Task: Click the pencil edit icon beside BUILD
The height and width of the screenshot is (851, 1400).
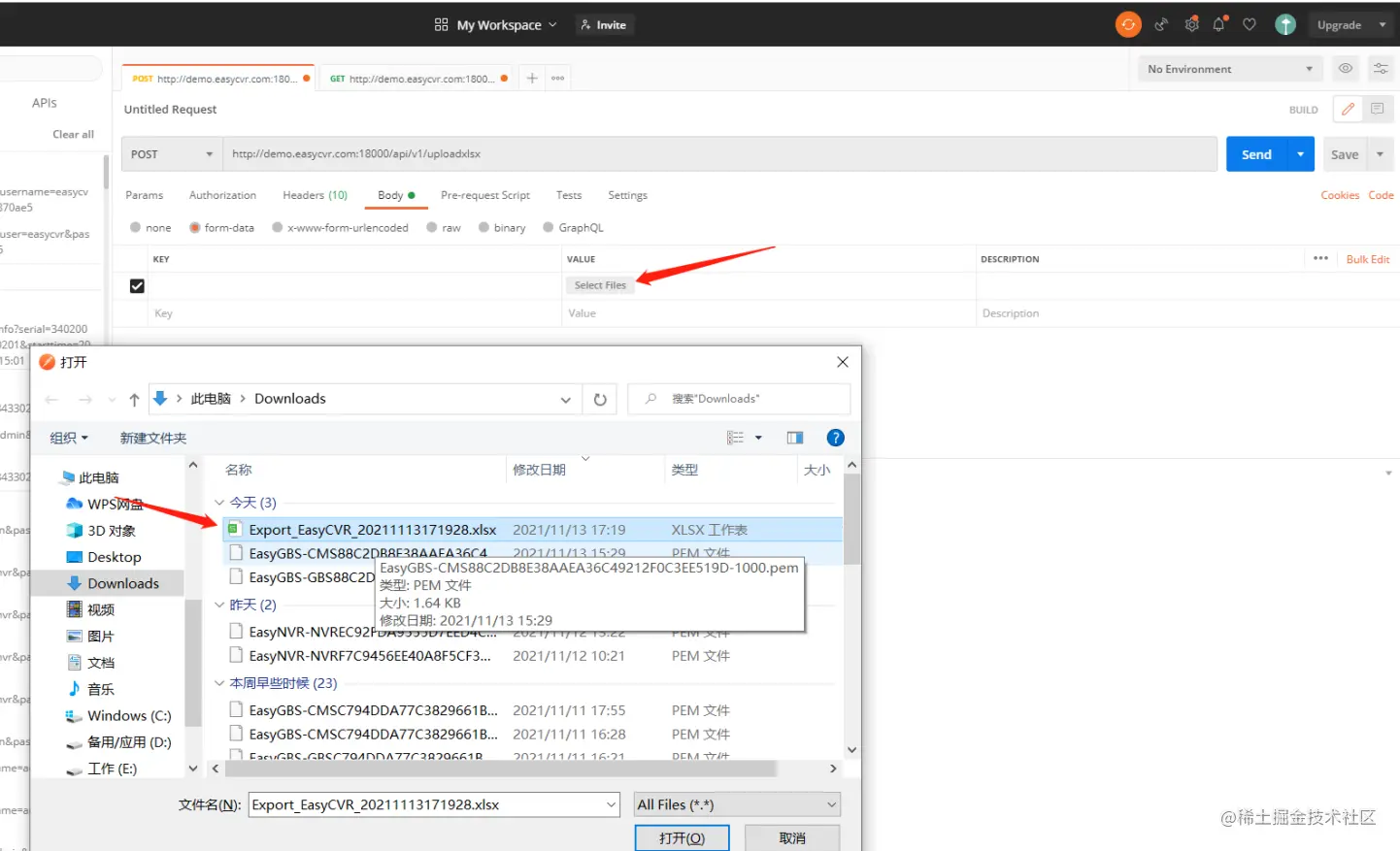Action: [1348, 110]
